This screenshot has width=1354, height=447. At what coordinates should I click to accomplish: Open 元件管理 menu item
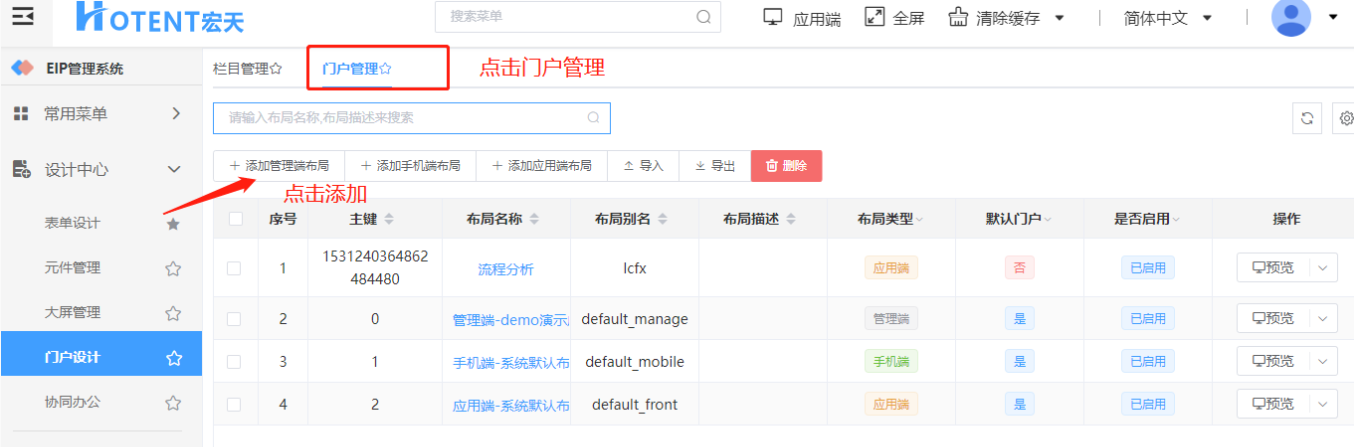[72, 268]
